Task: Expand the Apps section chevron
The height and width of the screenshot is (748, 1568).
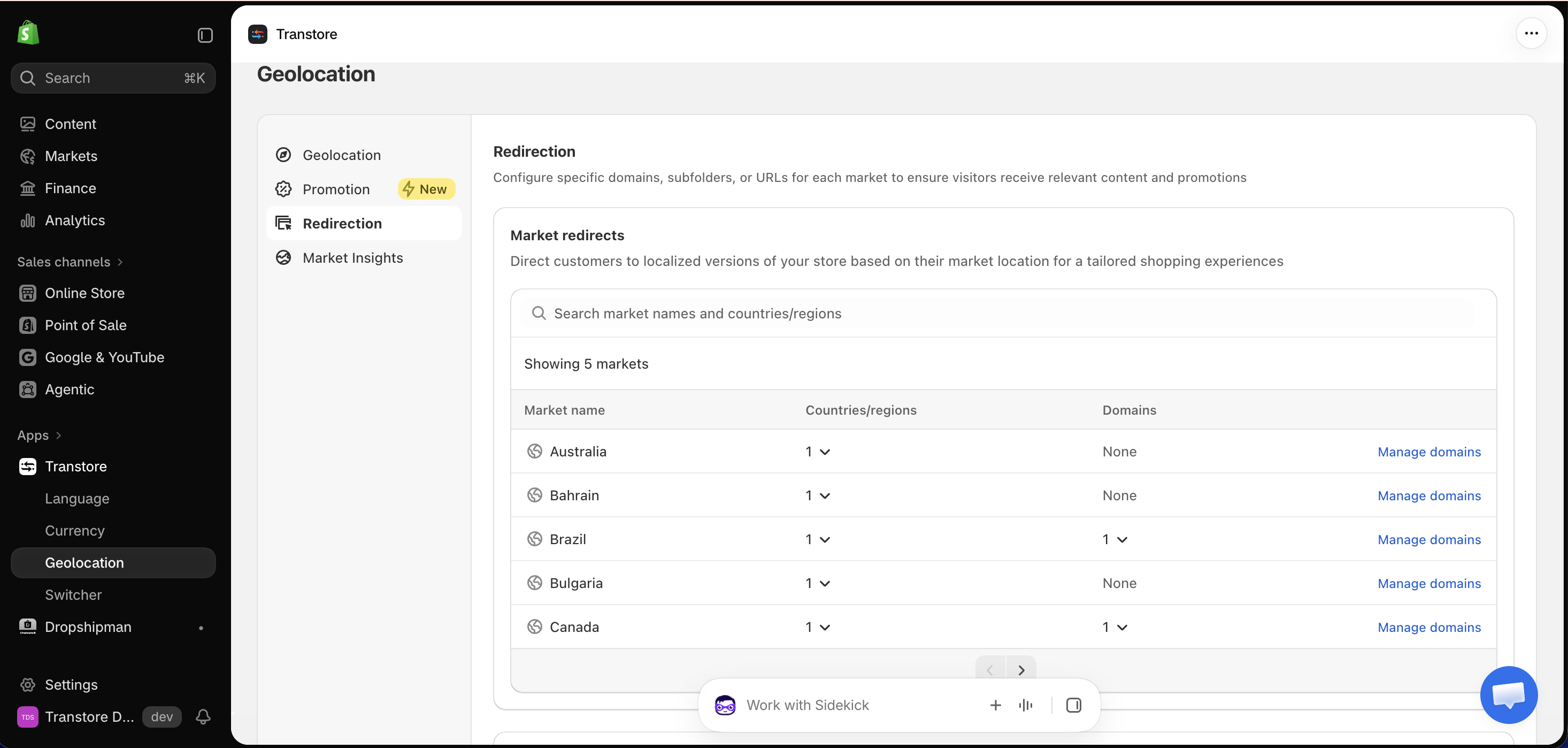Action: point(58,436)
